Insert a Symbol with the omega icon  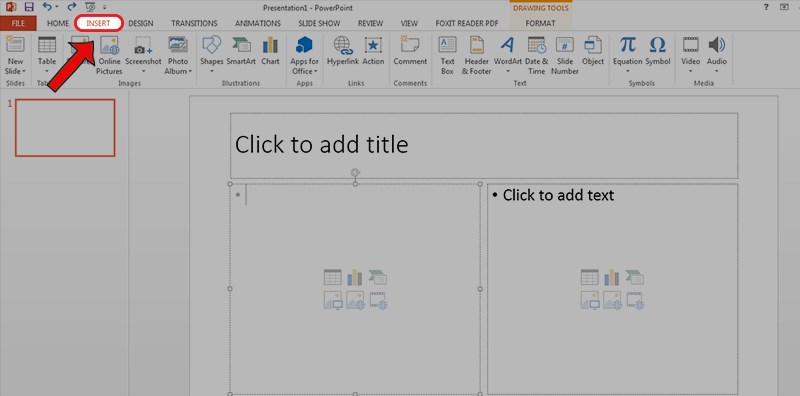click(658, 51)
